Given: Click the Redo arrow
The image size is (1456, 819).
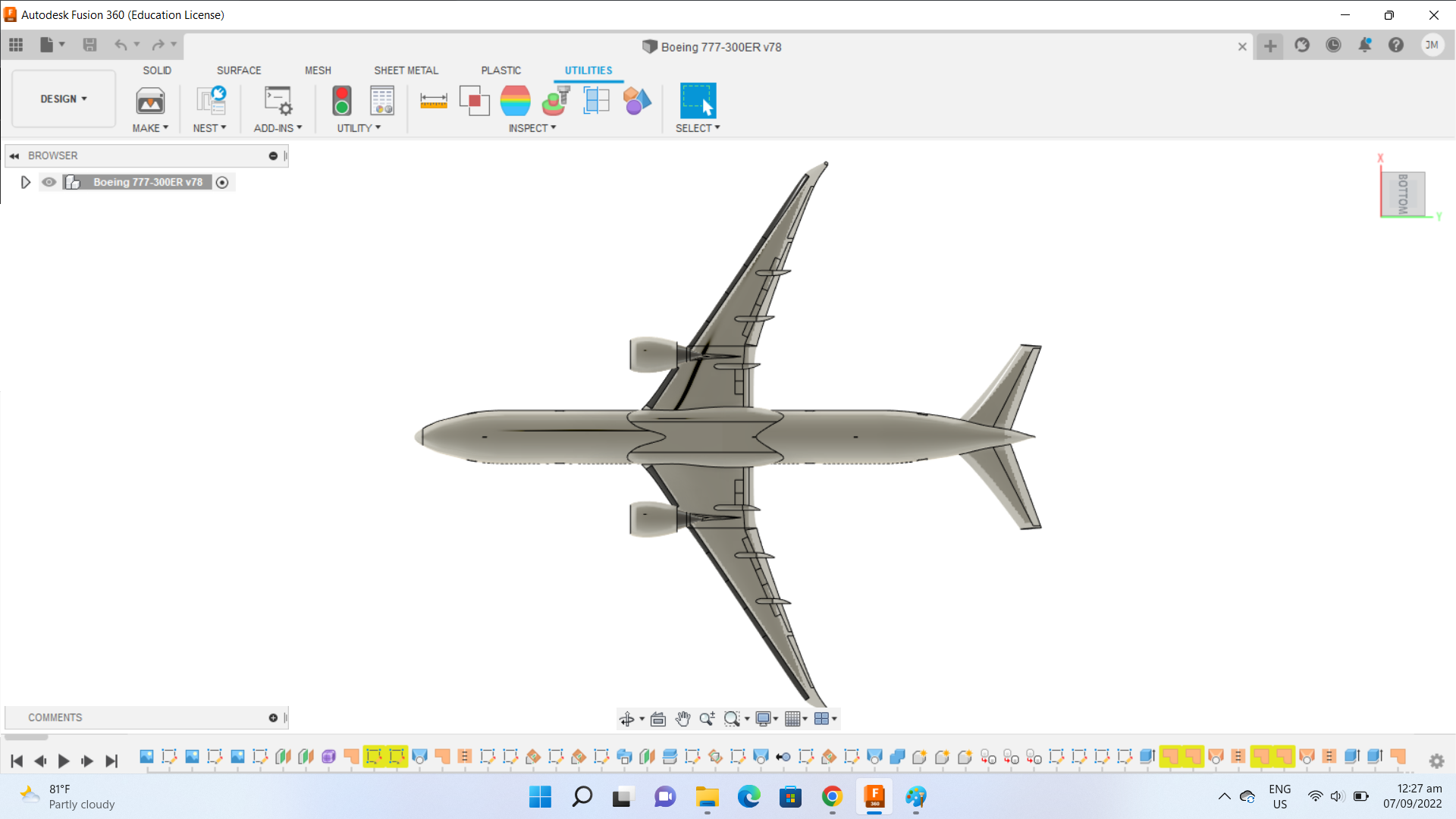Looking at the screenshot, I should point(158,45).
